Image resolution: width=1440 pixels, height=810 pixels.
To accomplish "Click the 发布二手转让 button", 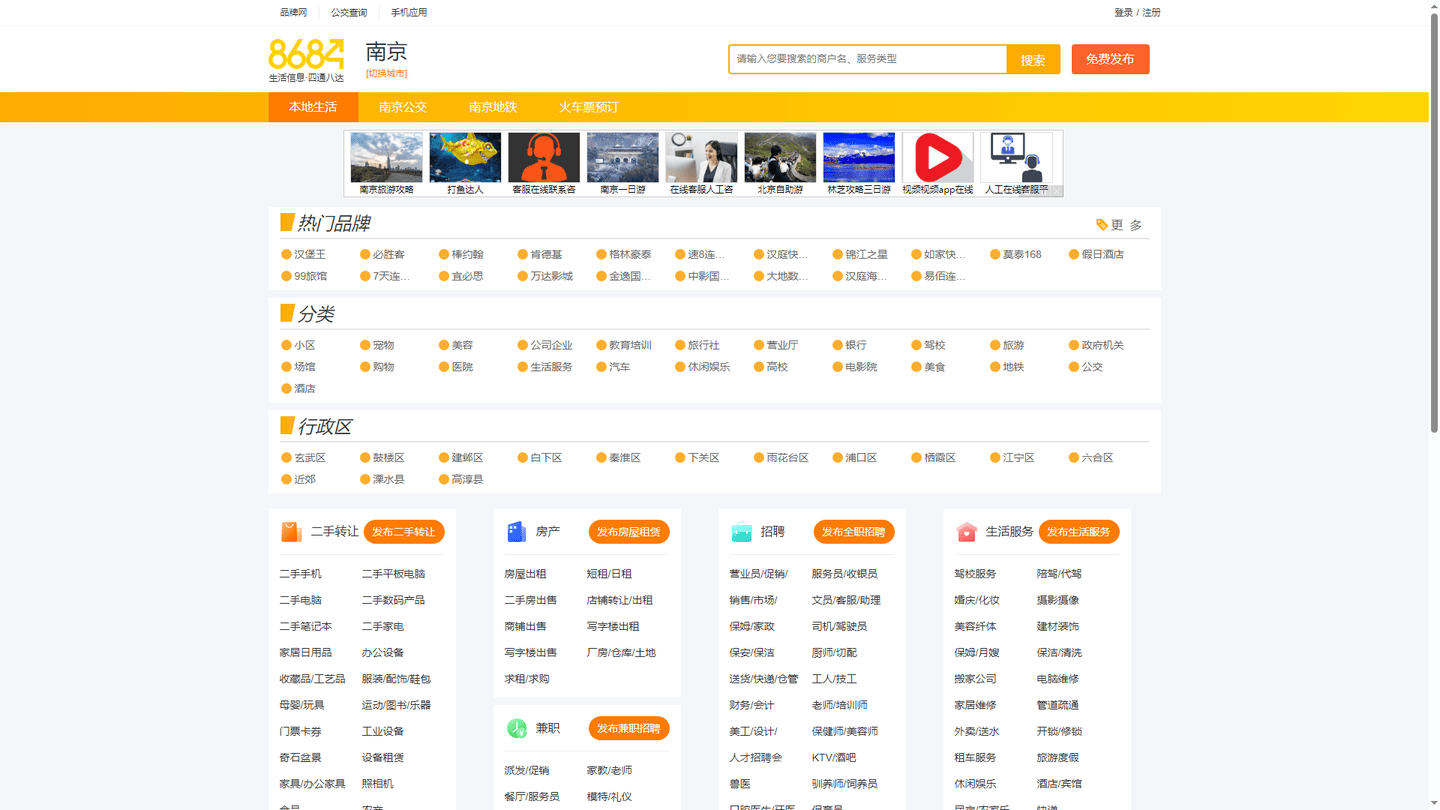I will tap(404, 532).
